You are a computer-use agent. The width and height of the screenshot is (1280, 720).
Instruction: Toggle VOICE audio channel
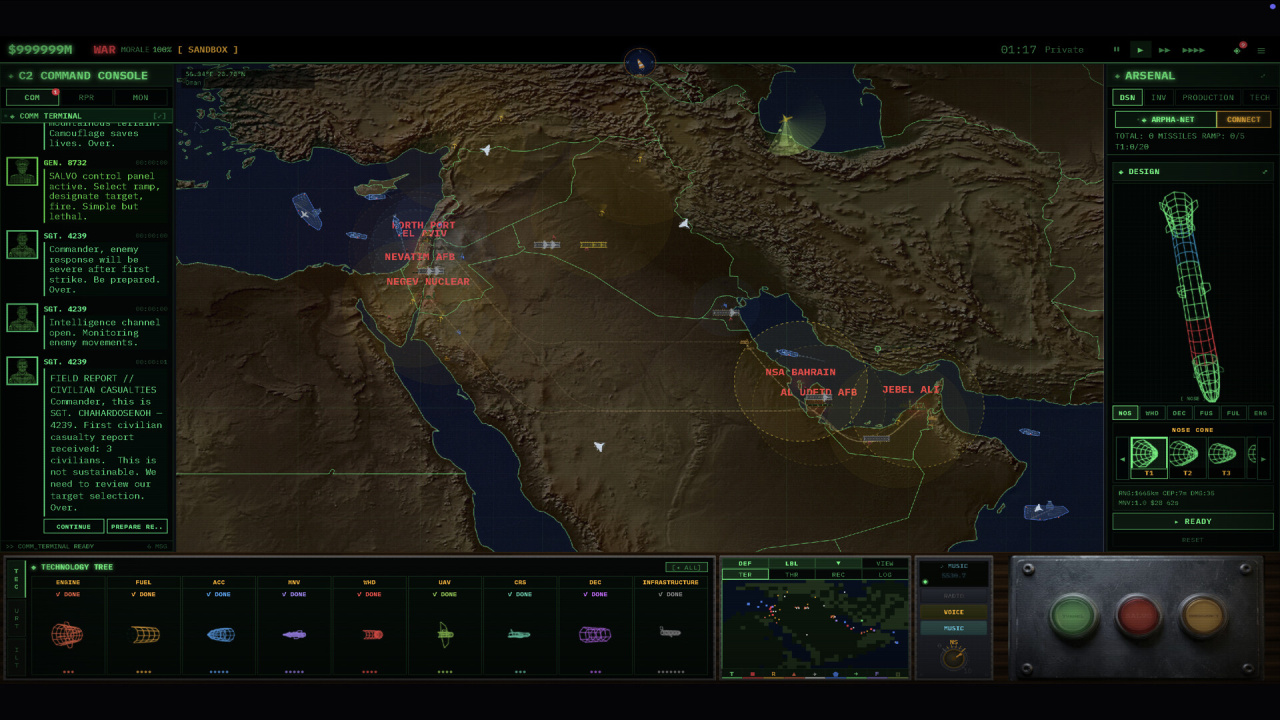pos(954,612)
